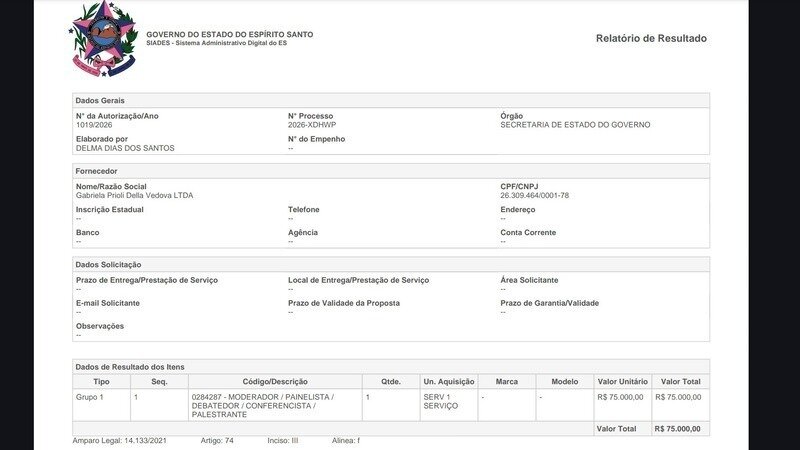Click the Código/Descrição column header

[x=275, y=382]
